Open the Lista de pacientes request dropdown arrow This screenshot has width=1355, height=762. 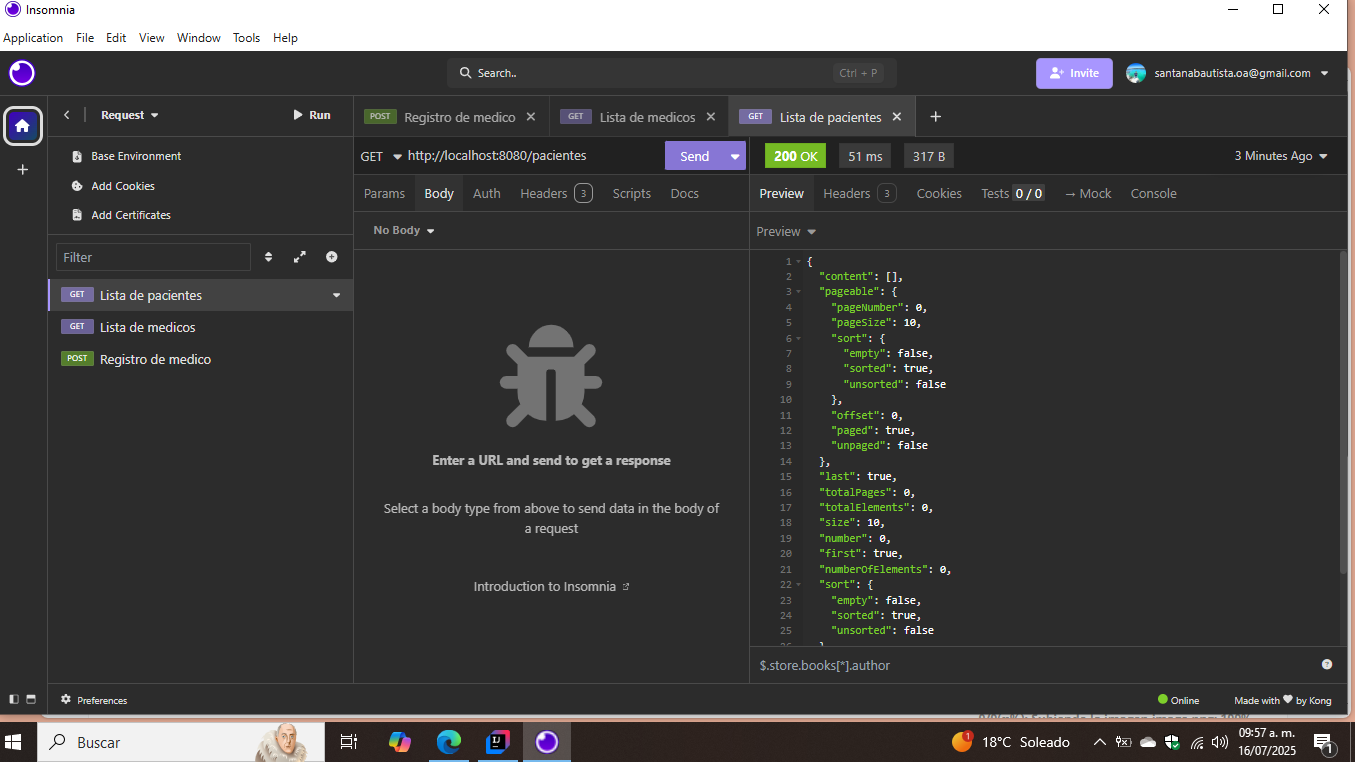pos(337,295)
